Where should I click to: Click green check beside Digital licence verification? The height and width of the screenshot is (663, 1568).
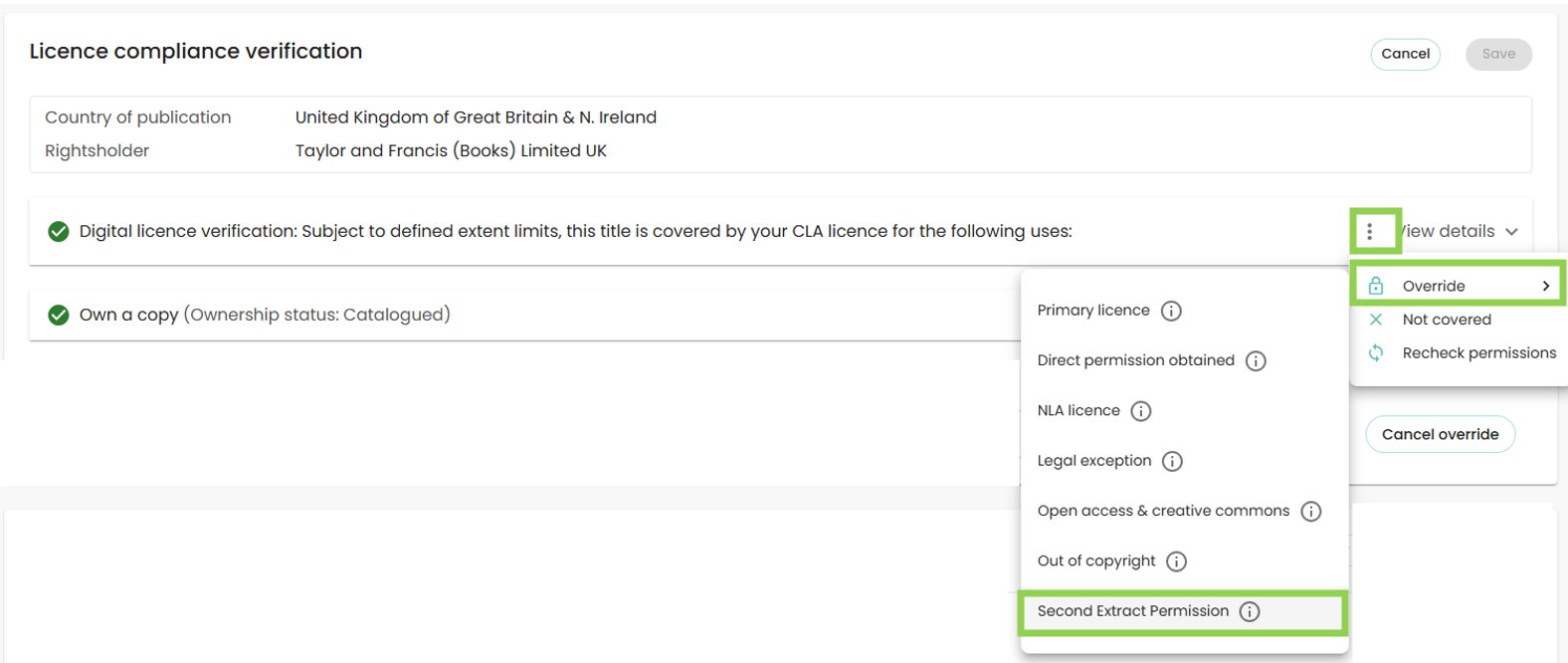tap(59, 232)
